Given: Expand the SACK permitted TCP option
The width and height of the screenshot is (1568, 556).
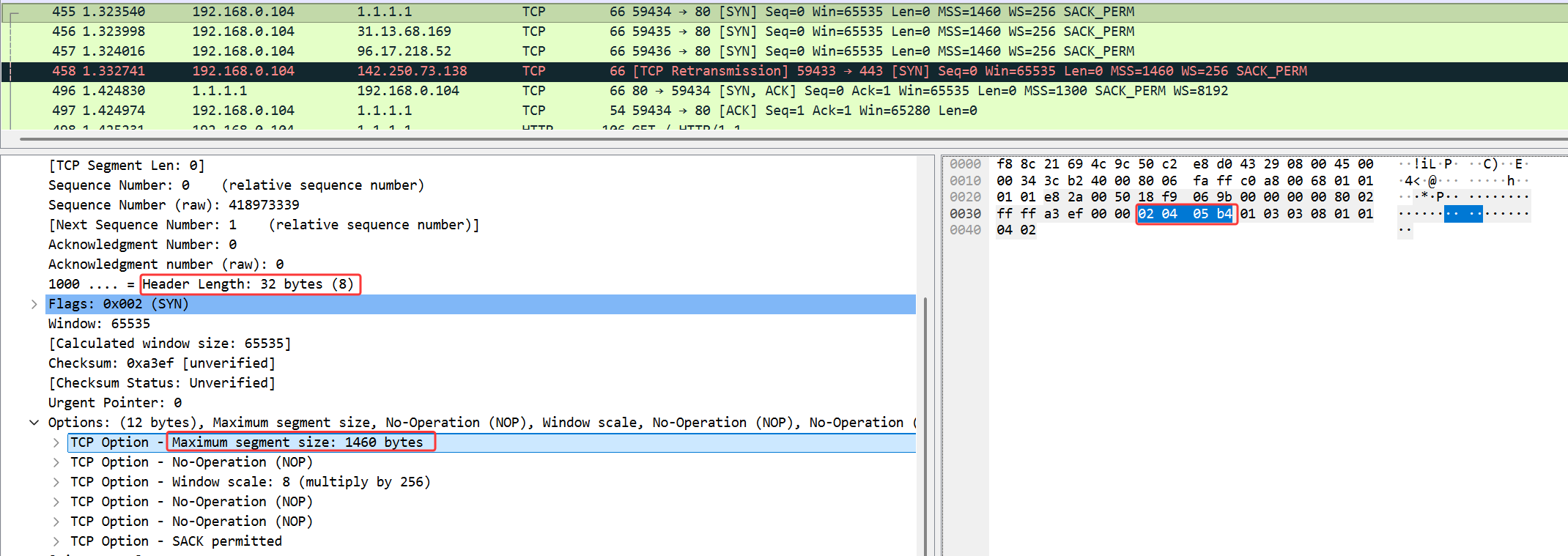Looking at the screenshot, I should point(56,541).
